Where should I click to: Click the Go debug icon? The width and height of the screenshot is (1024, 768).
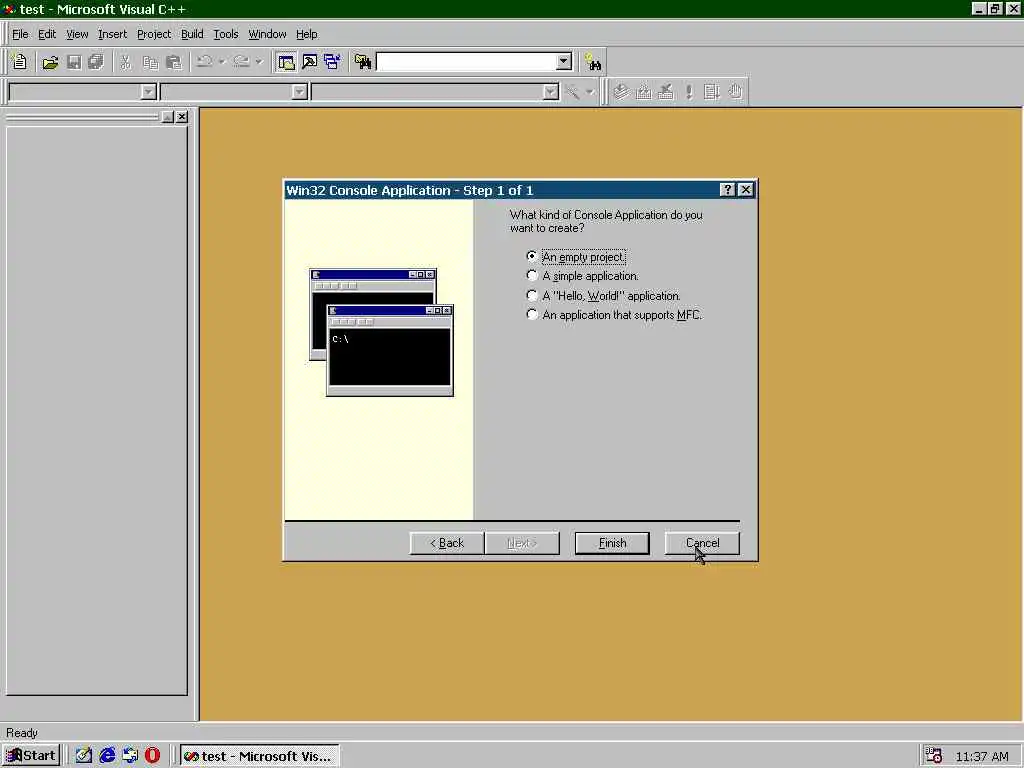(x=712, y=92)
